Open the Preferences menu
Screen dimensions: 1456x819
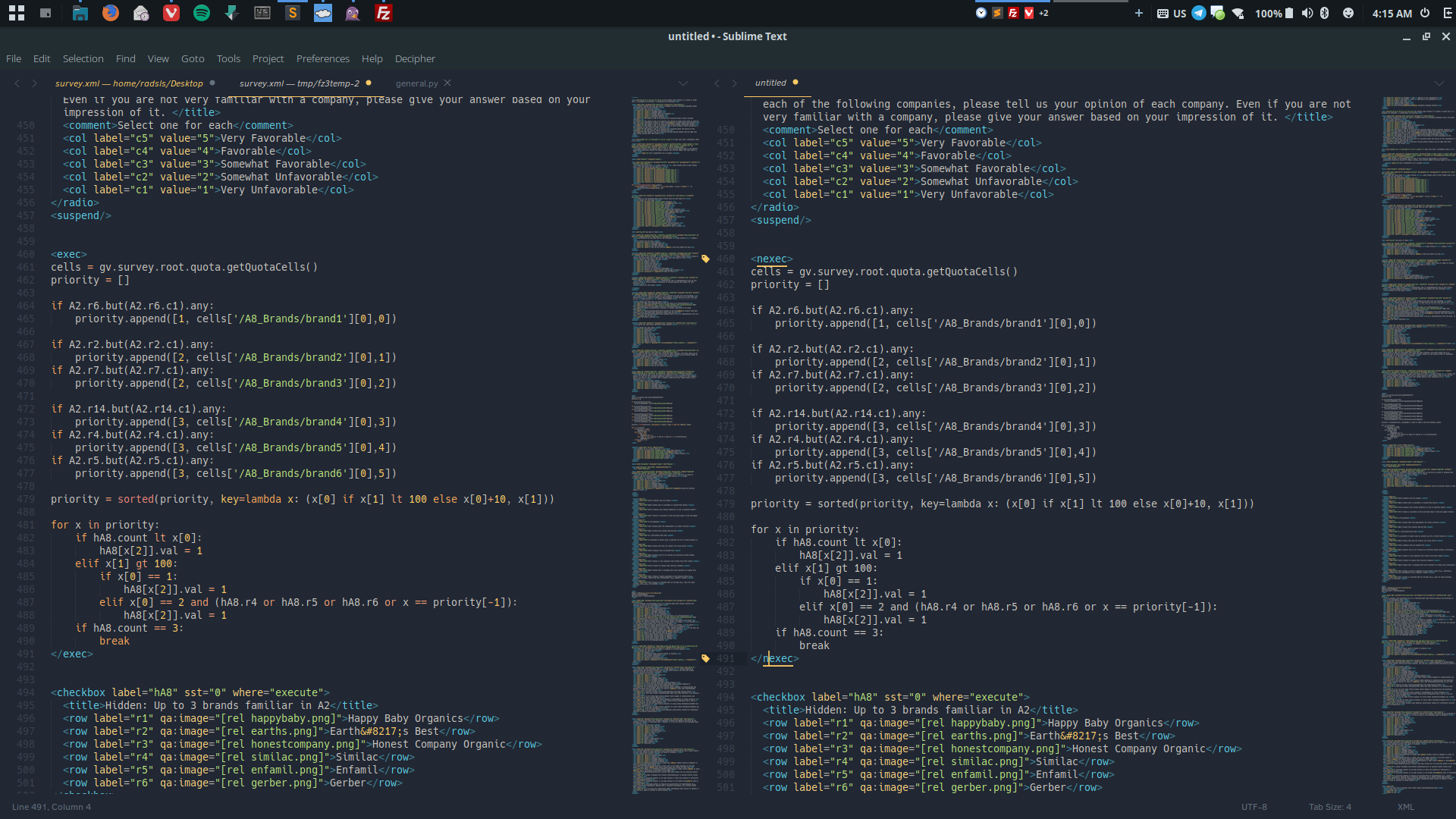click(323, 58)
